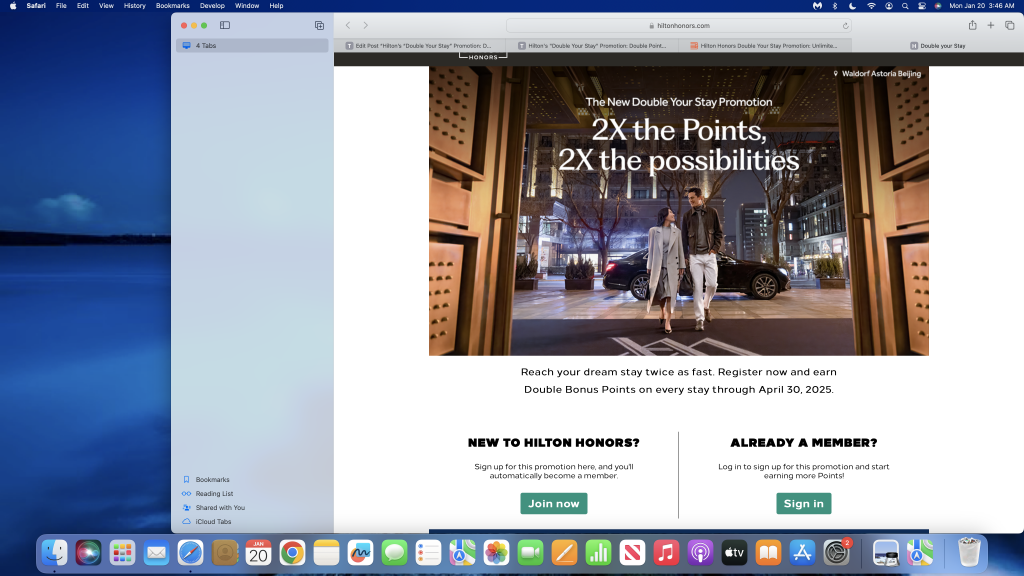Open the View menu
The width and height of the screenshot is (1024, 576).
point(106,6)
